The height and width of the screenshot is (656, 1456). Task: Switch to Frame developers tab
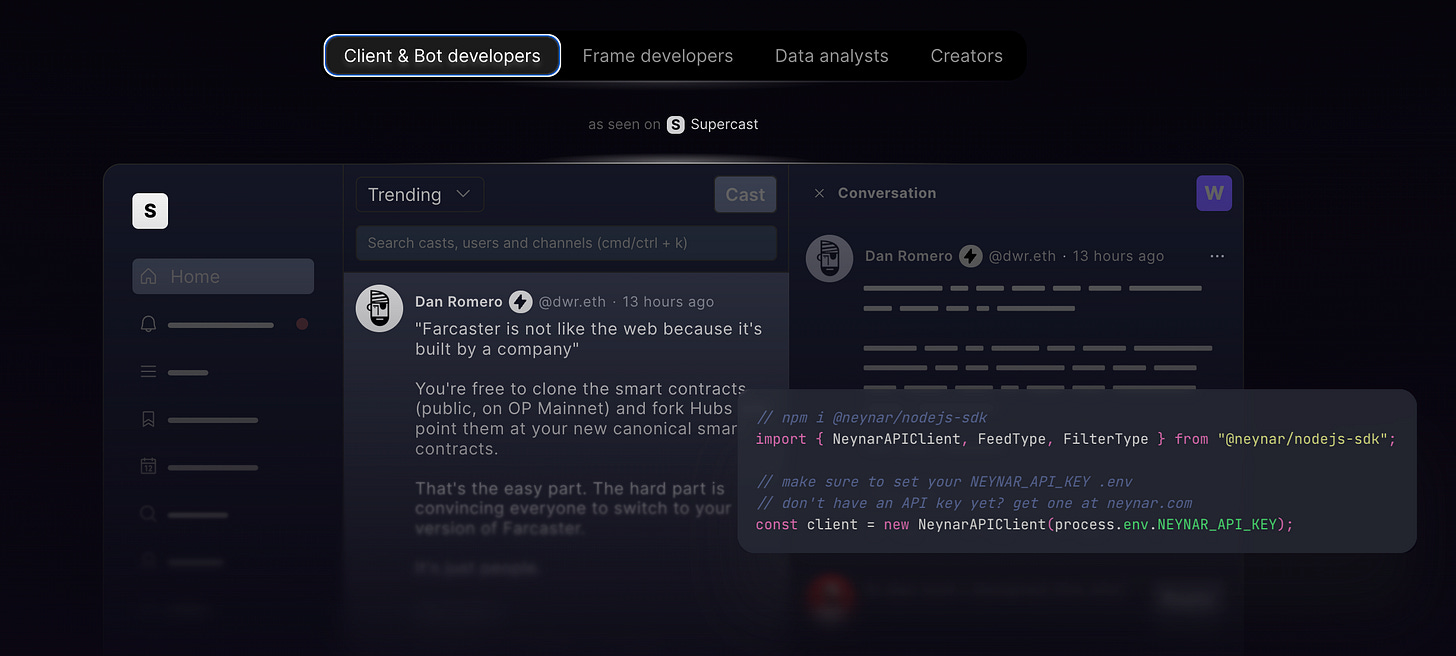(x=658, y=56)
